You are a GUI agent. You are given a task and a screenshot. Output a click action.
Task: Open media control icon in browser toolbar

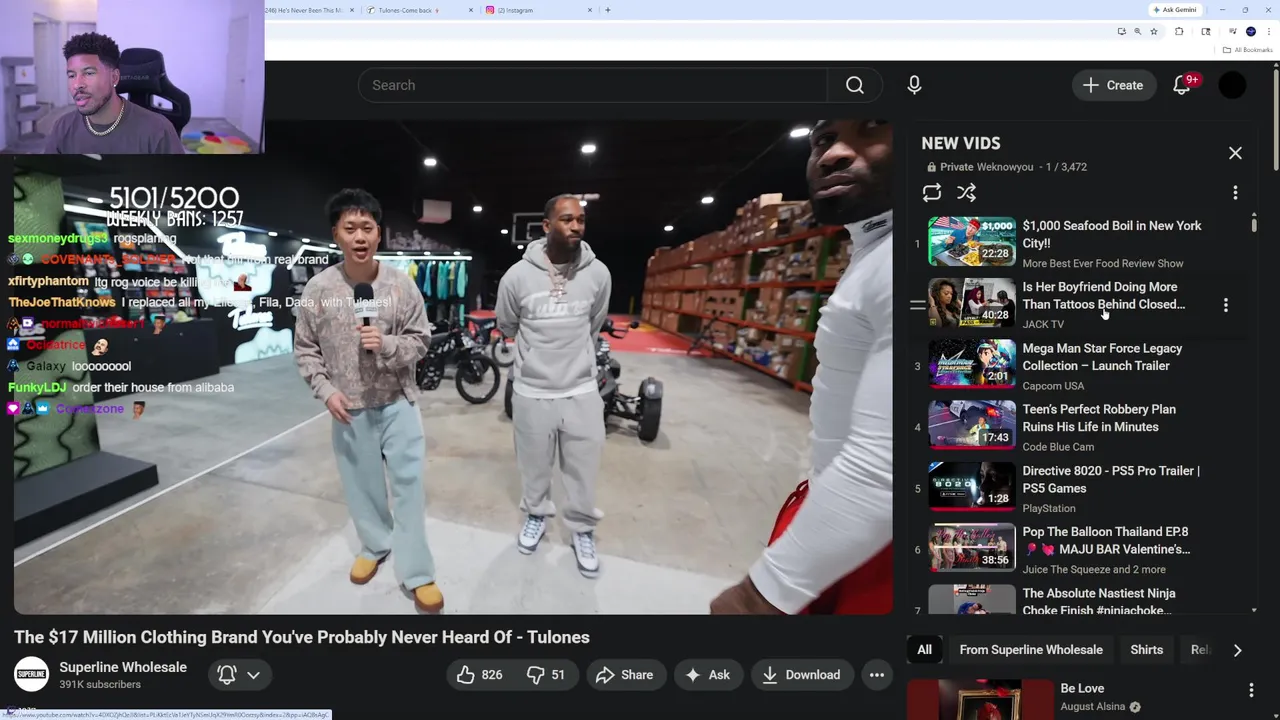tap(1233, 32)
